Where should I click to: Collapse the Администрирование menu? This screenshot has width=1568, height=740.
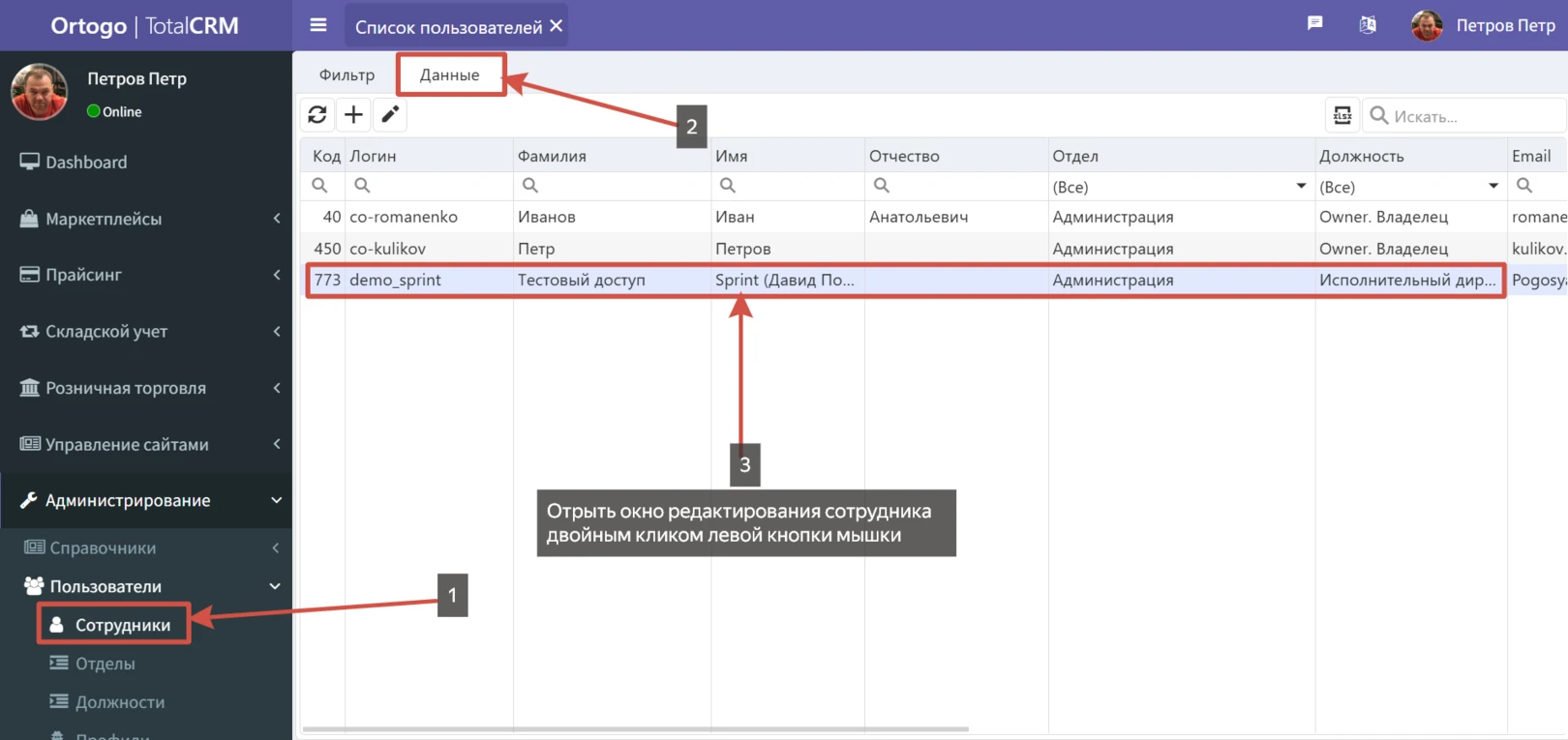point(145,500)
